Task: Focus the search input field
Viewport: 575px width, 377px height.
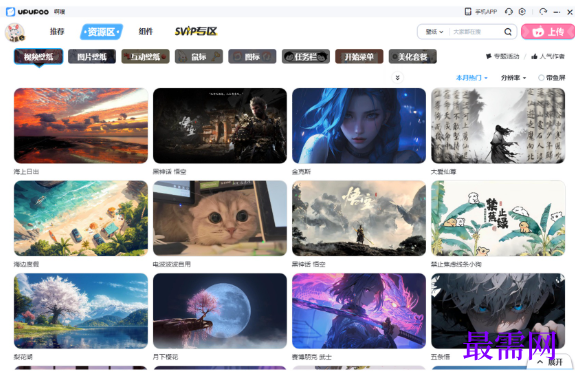Action: pyautogui.click(x=476, y=32)
